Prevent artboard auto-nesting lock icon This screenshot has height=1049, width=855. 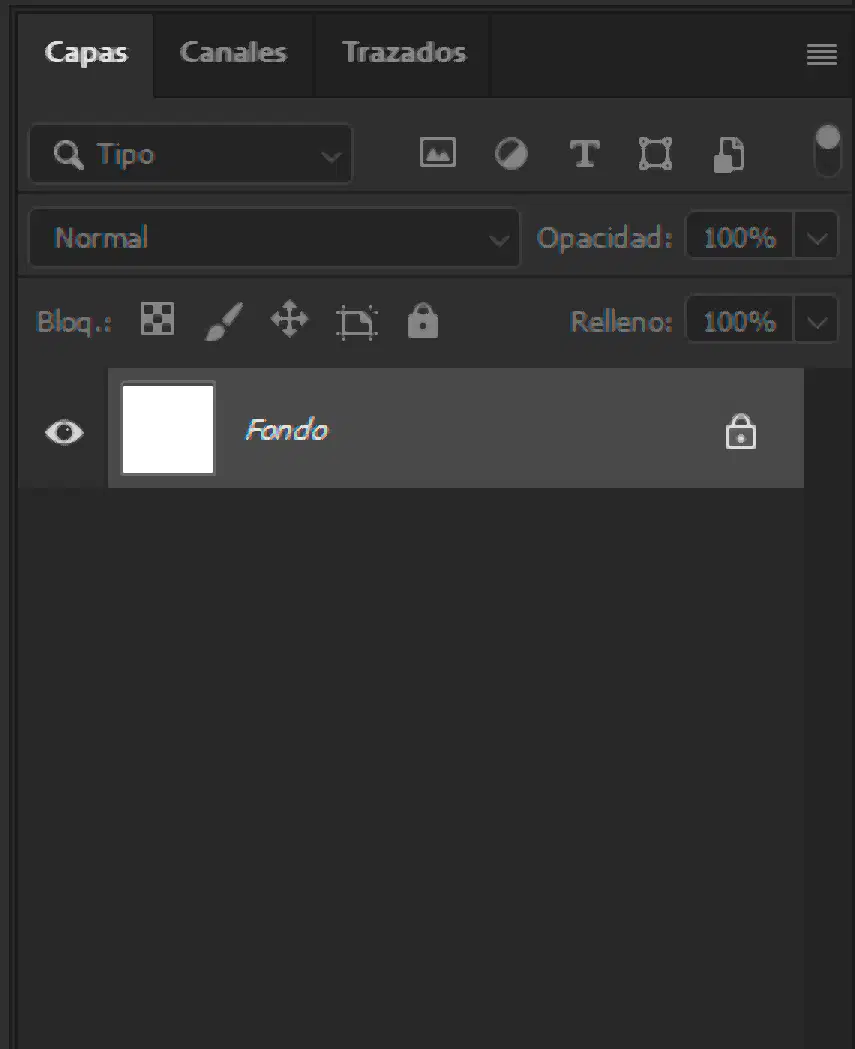coord(357,322)
